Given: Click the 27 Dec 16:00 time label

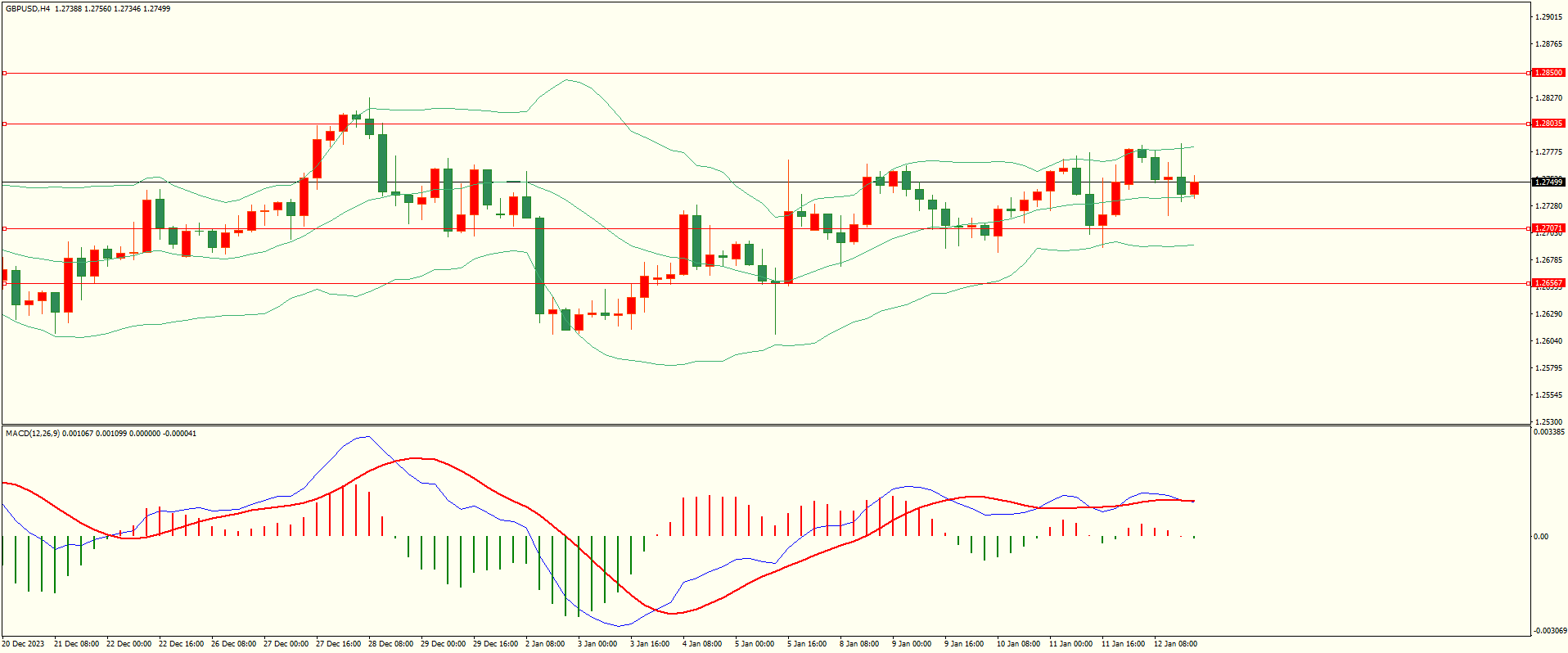Looking at the screenshot, I should (x=338, y=644).
